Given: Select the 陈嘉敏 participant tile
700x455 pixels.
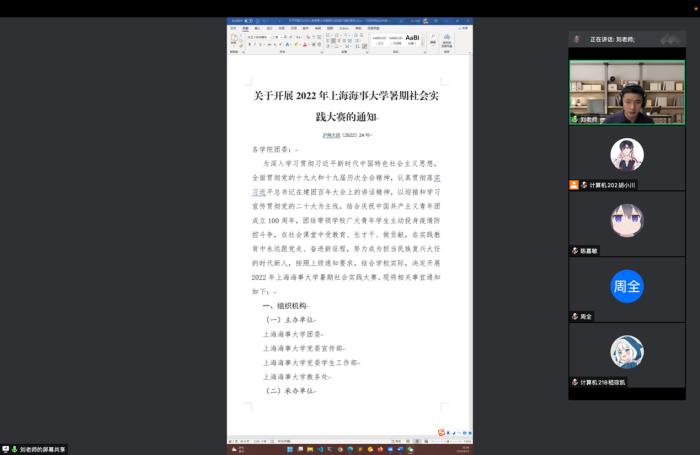Looking at the screenshot, I should tap(627, 224).
